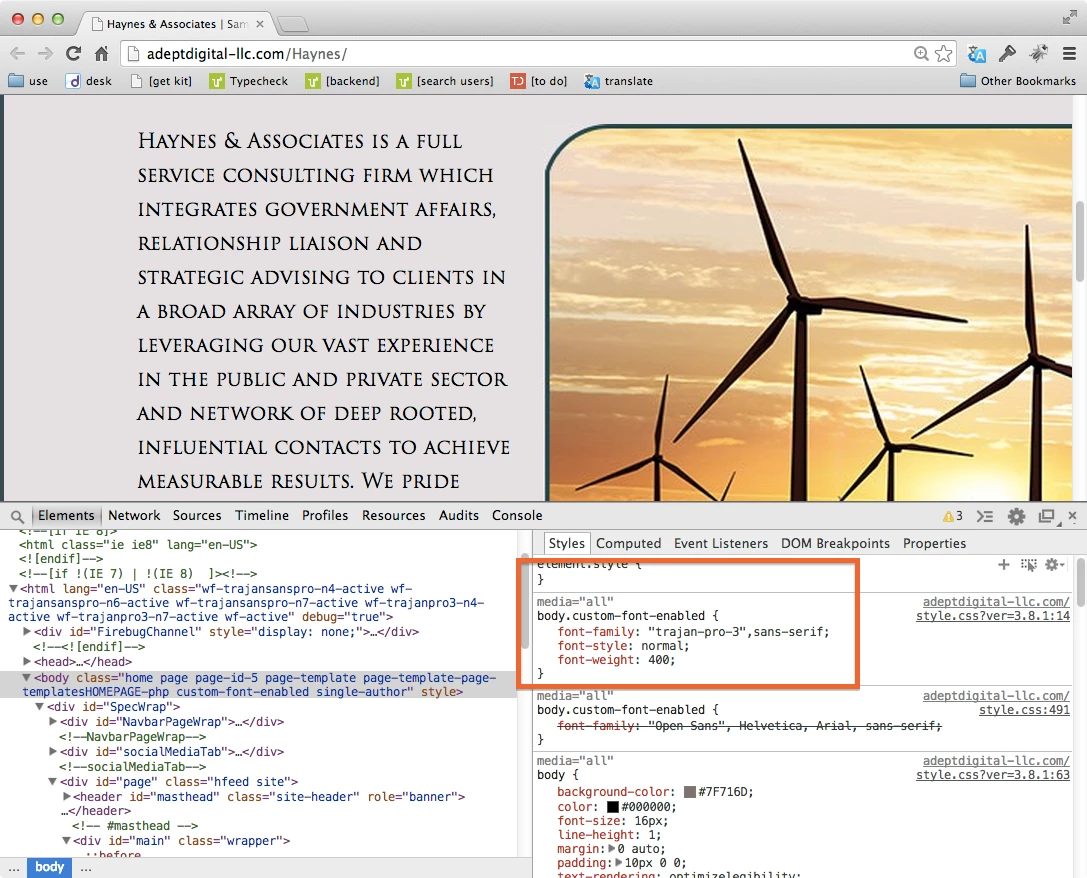The width and height of the screenshot is (1087, 878).
Task: Toggle element state icon in Styles
Action: point(1029,565)
